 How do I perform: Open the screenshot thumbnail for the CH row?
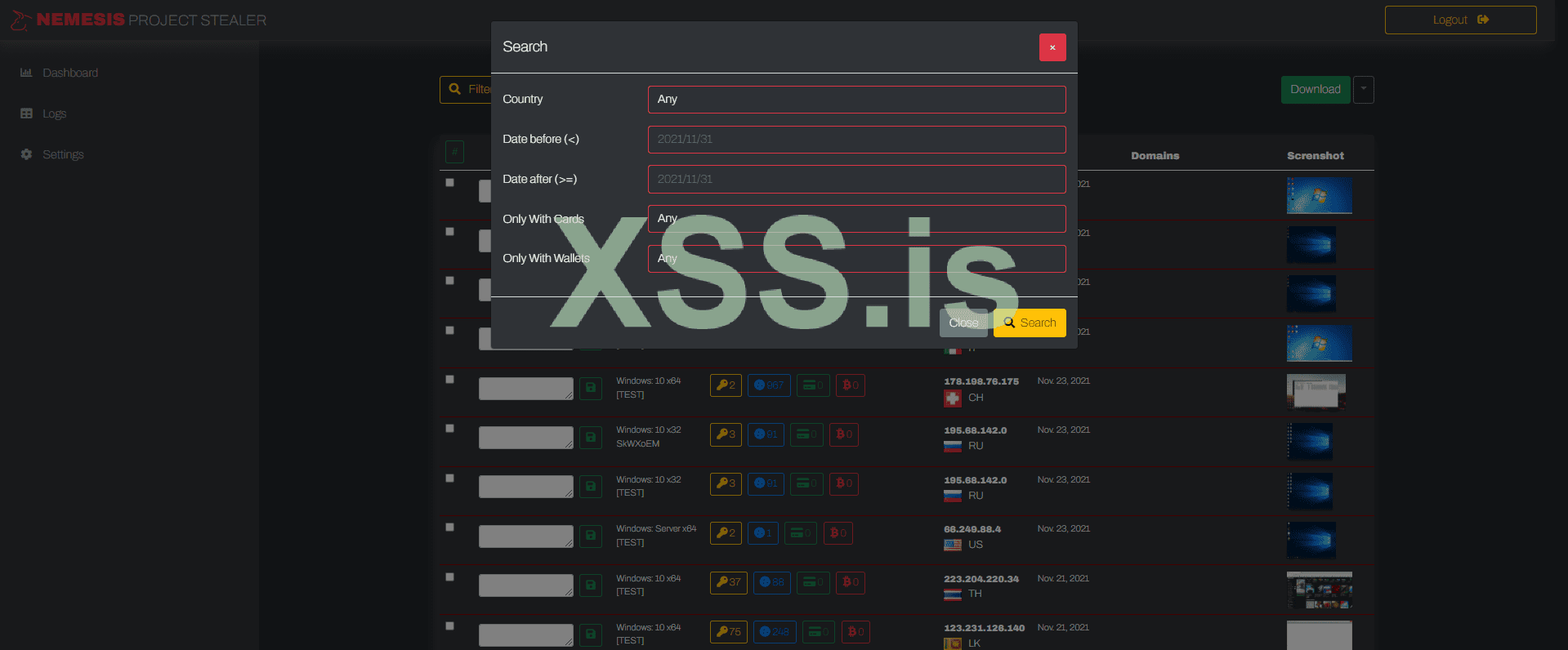(1316, 391)
